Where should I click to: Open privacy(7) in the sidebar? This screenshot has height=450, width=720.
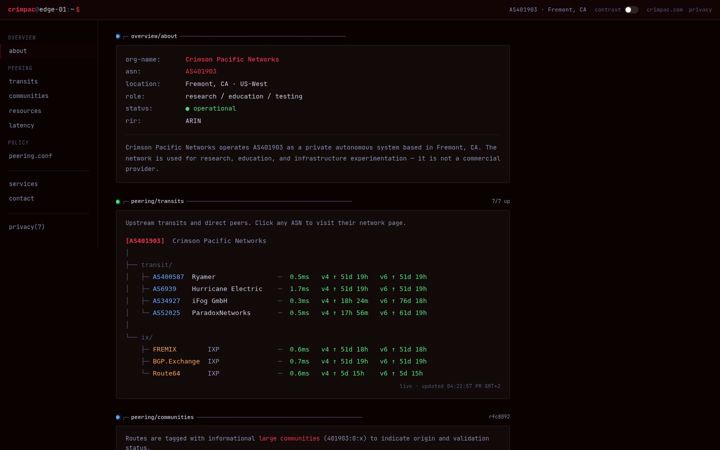tap(27, 227)
